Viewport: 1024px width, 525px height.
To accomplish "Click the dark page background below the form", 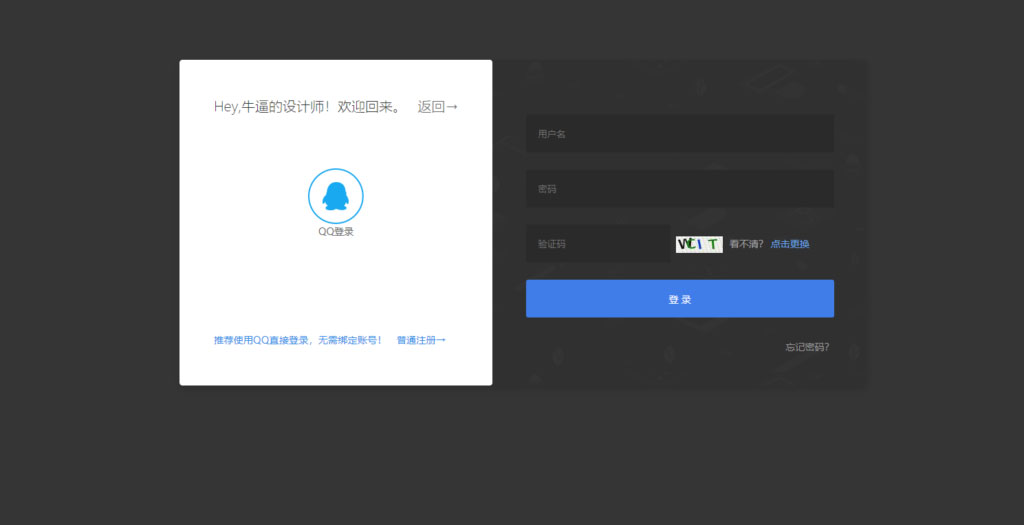I will pos(512,460).
